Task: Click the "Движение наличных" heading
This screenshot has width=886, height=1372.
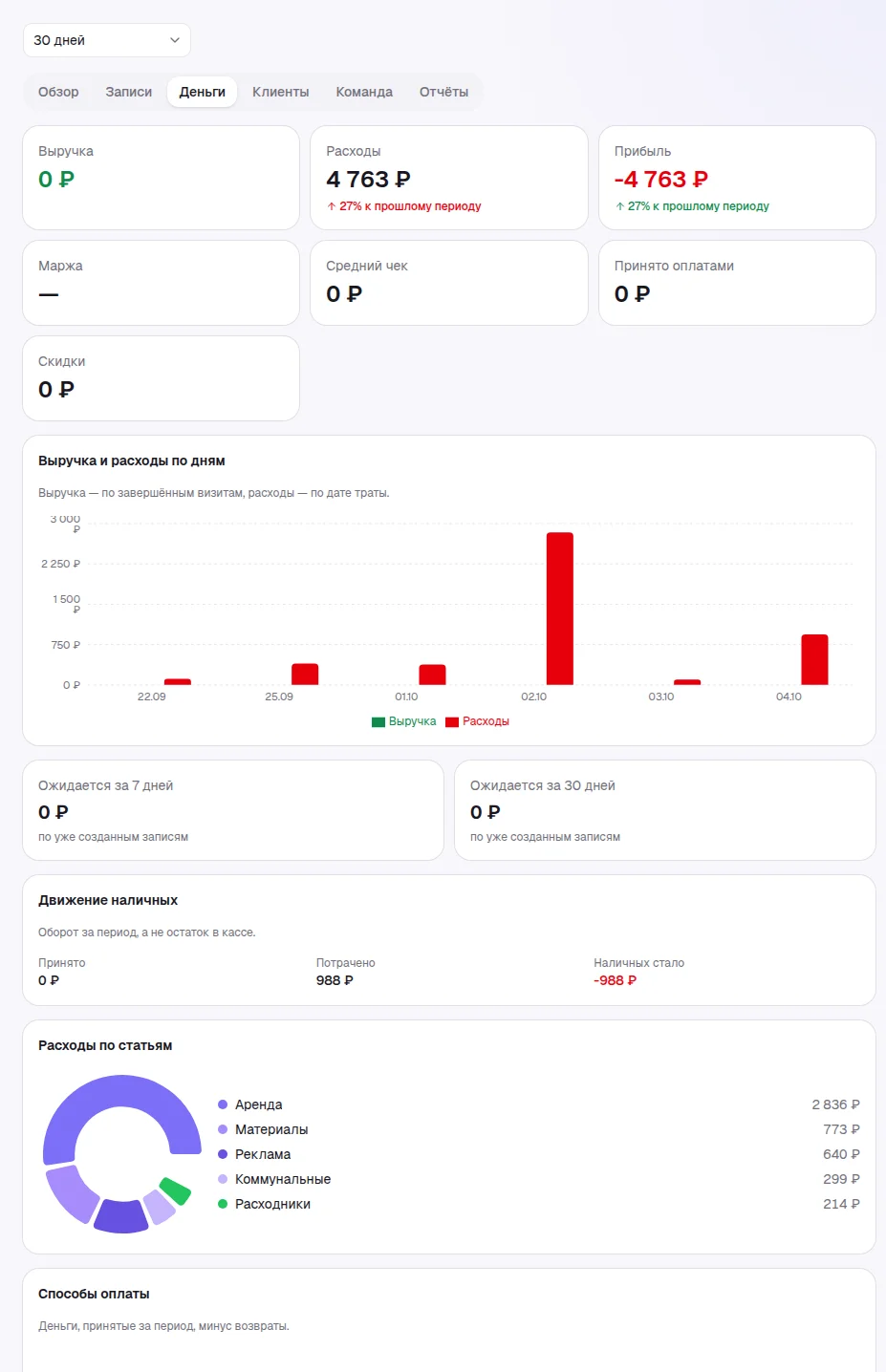Action: point(108,900)
